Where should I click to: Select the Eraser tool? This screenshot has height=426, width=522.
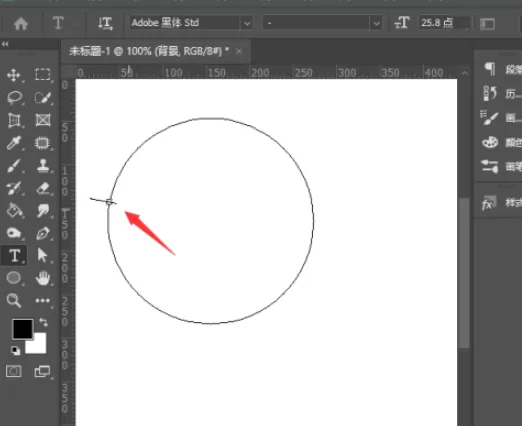[x=43, y=188]
